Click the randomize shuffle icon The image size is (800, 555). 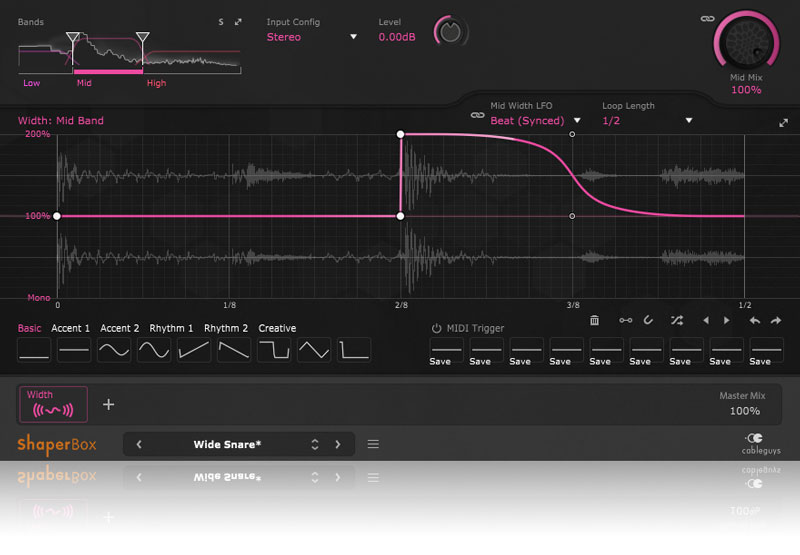(677, 320)
